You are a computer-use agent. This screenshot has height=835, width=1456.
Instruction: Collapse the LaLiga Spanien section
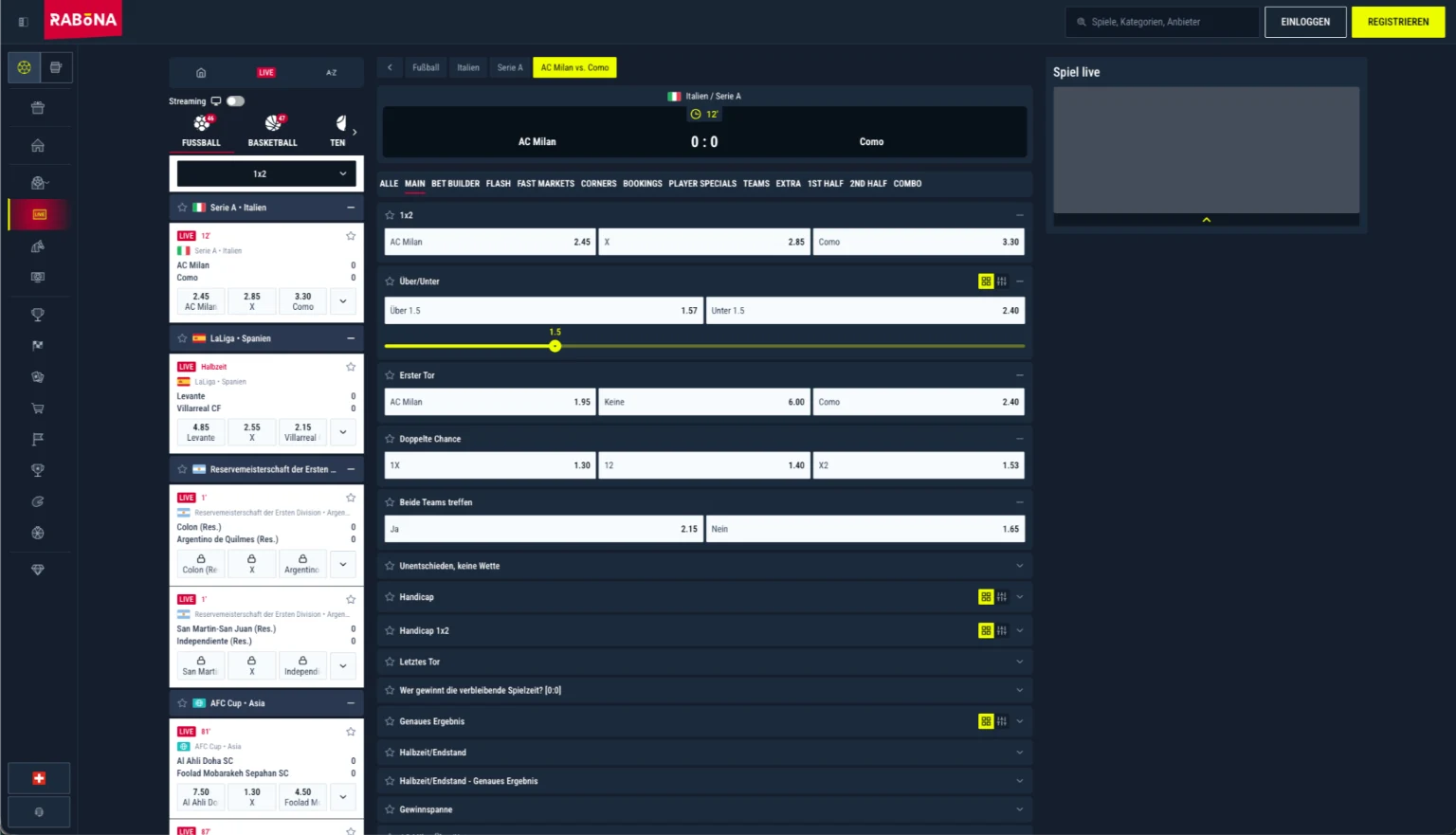pos(351,338)
